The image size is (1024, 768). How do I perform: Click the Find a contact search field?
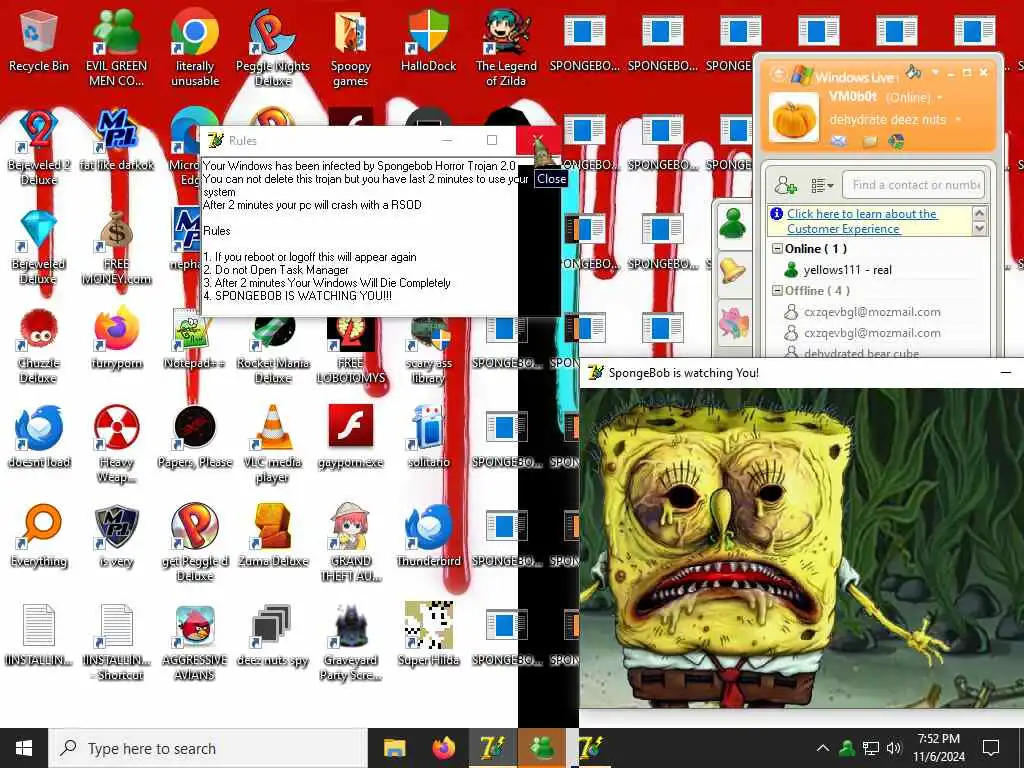(x=913, y=185)
